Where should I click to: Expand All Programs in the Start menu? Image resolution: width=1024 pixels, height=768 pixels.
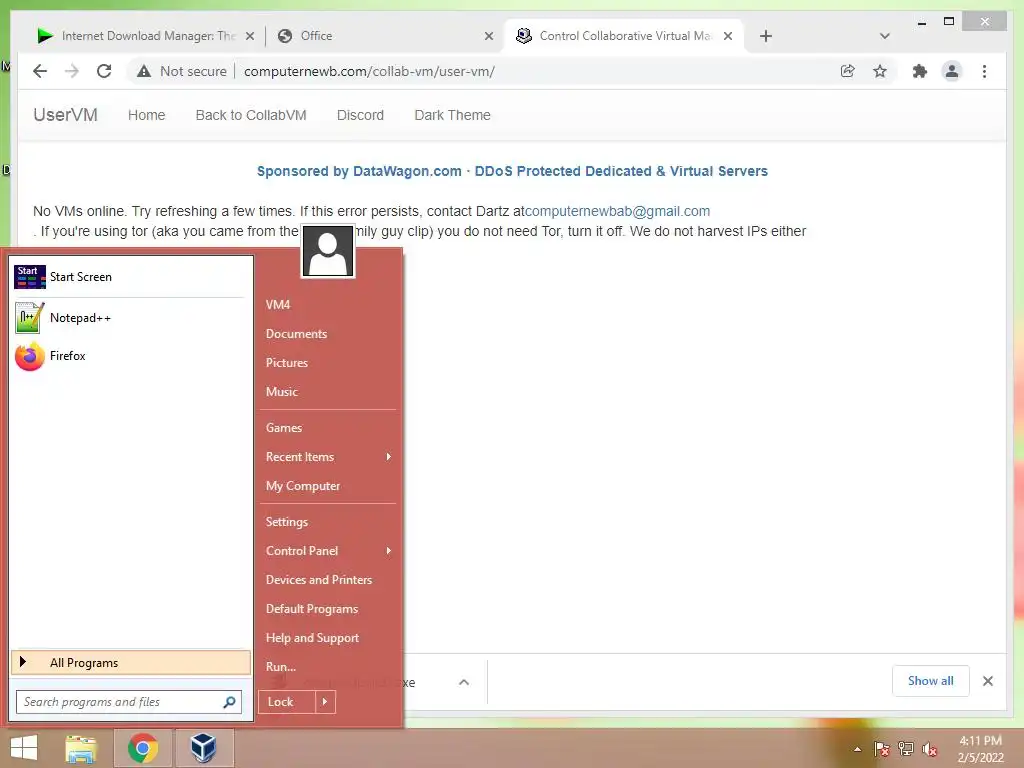point(131,663)
